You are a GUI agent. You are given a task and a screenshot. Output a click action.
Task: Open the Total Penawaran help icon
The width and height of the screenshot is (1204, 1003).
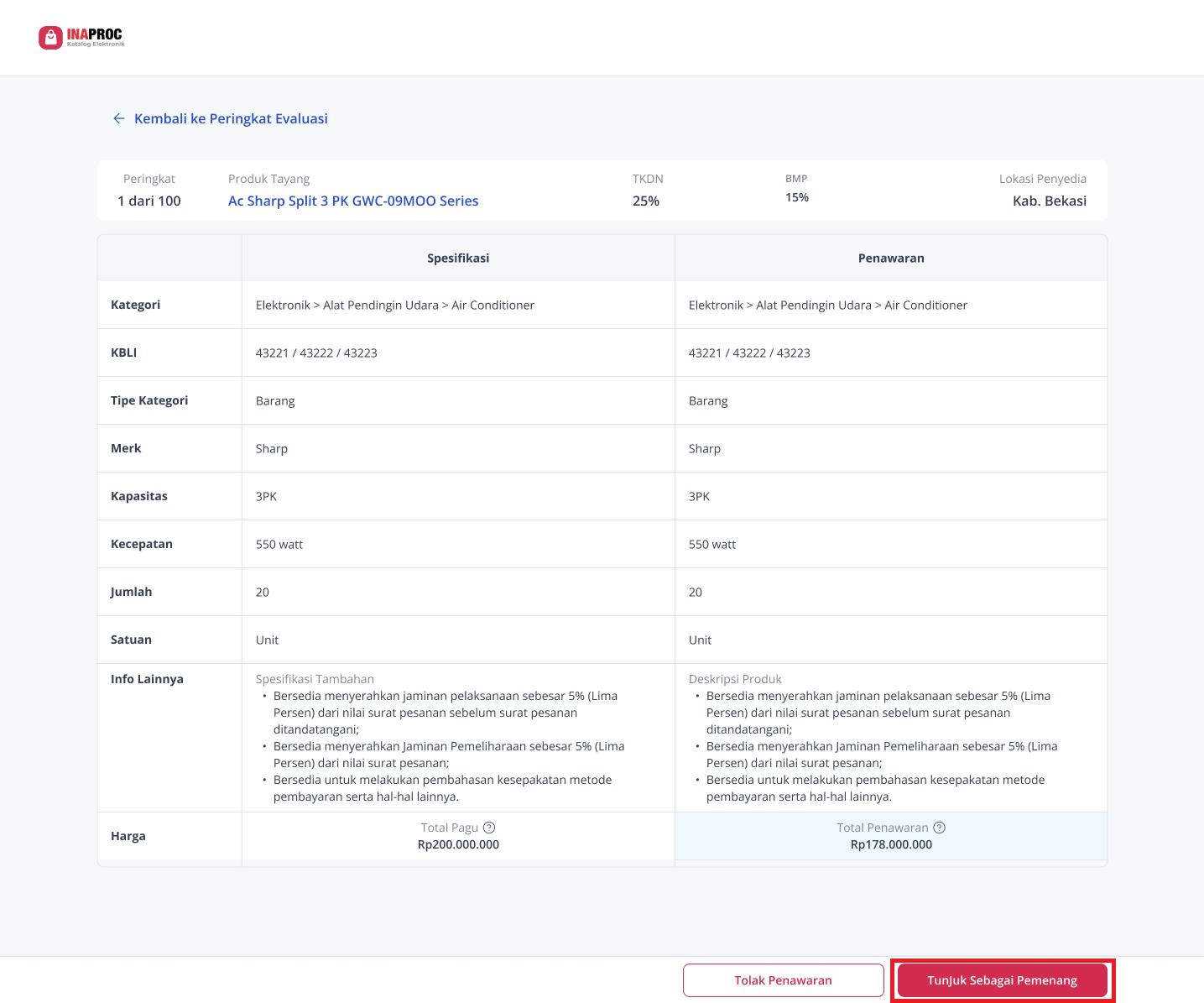point(940,828)
